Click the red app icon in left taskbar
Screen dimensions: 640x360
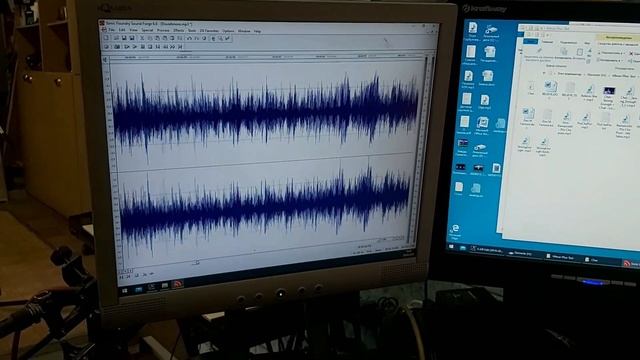[178, 284]
